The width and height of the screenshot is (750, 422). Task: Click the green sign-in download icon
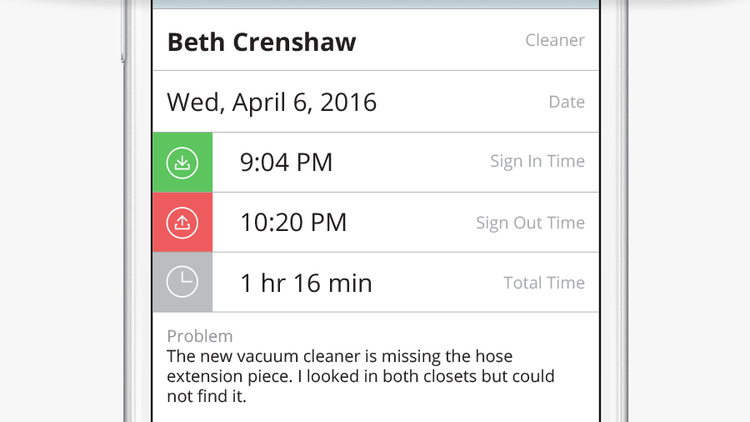point(182,163)
